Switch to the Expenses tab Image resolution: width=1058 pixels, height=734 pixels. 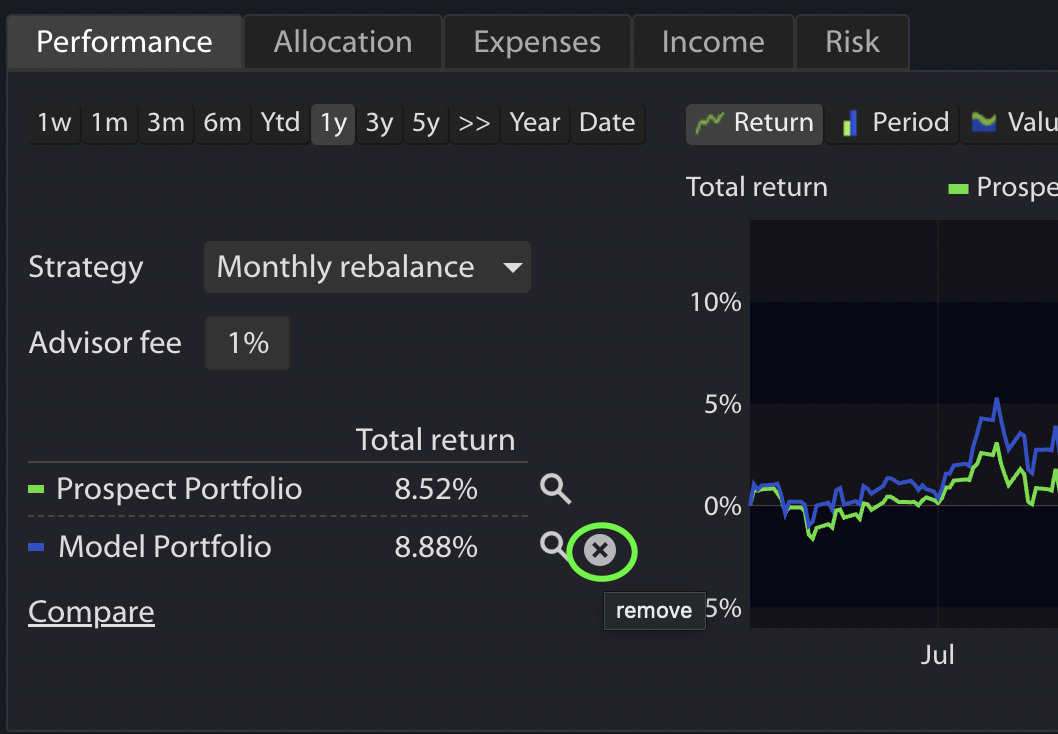point(537,42)
